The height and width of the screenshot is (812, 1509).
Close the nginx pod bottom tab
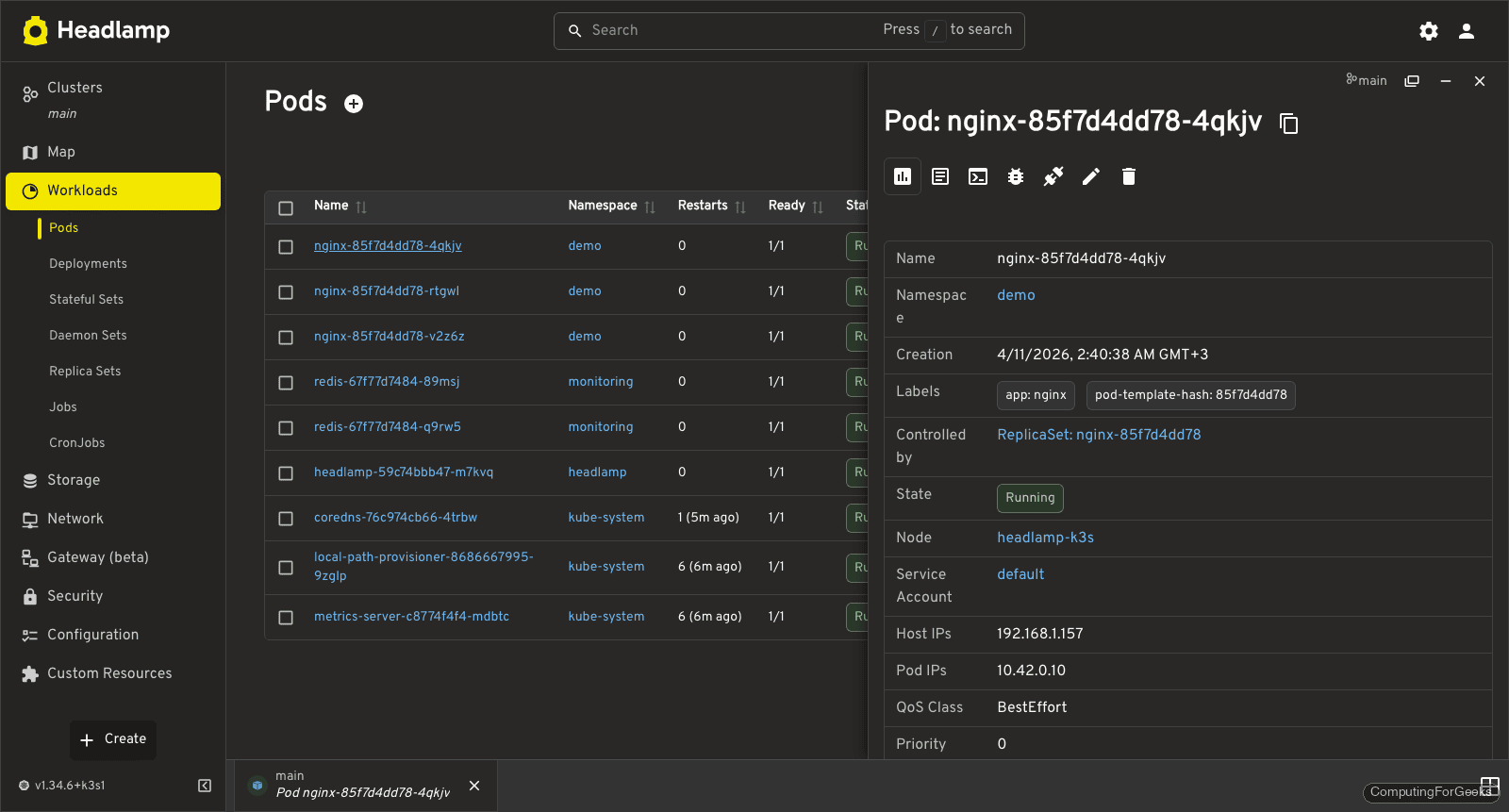click(474, 786)
